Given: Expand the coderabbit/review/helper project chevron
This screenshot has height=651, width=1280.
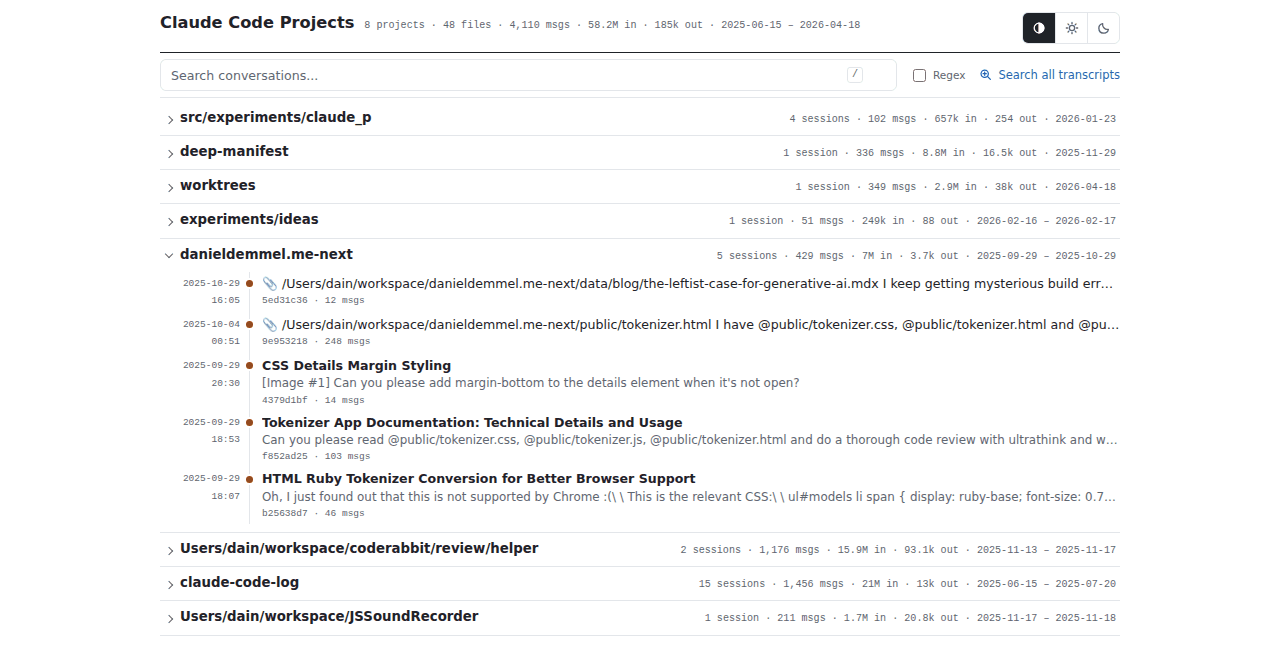Looking at the screenshot, I should pyautogui.click(x=170, y=550).
